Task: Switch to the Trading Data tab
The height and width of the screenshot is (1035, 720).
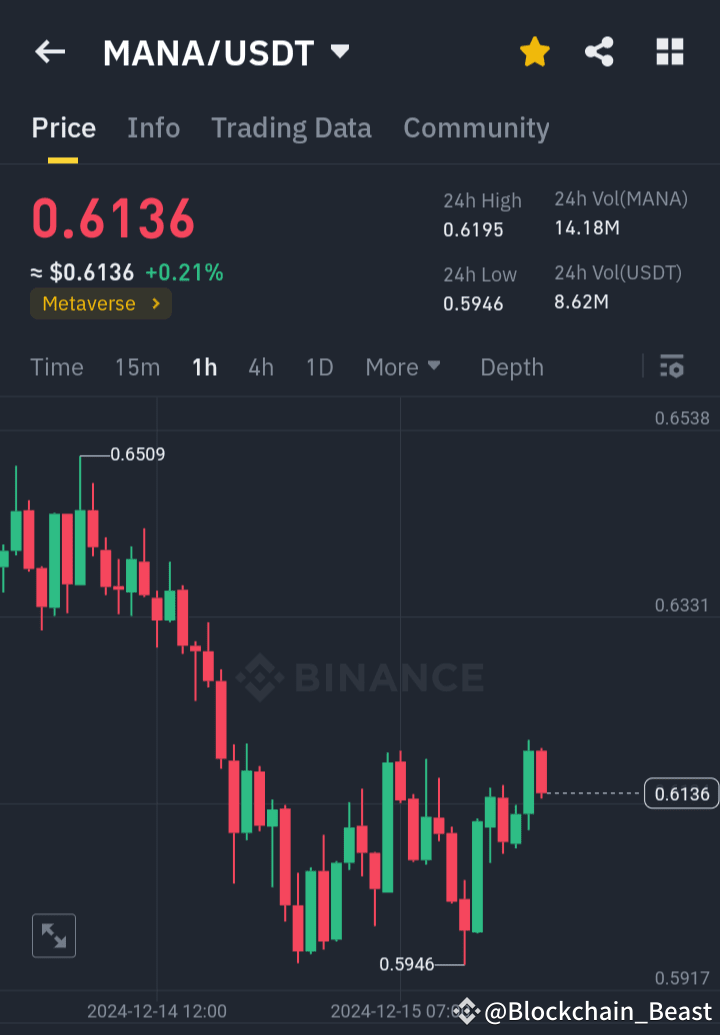Action: pos(291,128)
